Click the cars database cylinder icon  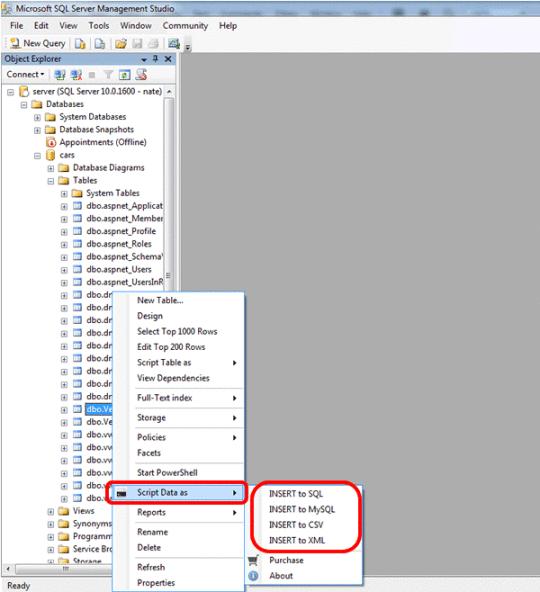50,155
